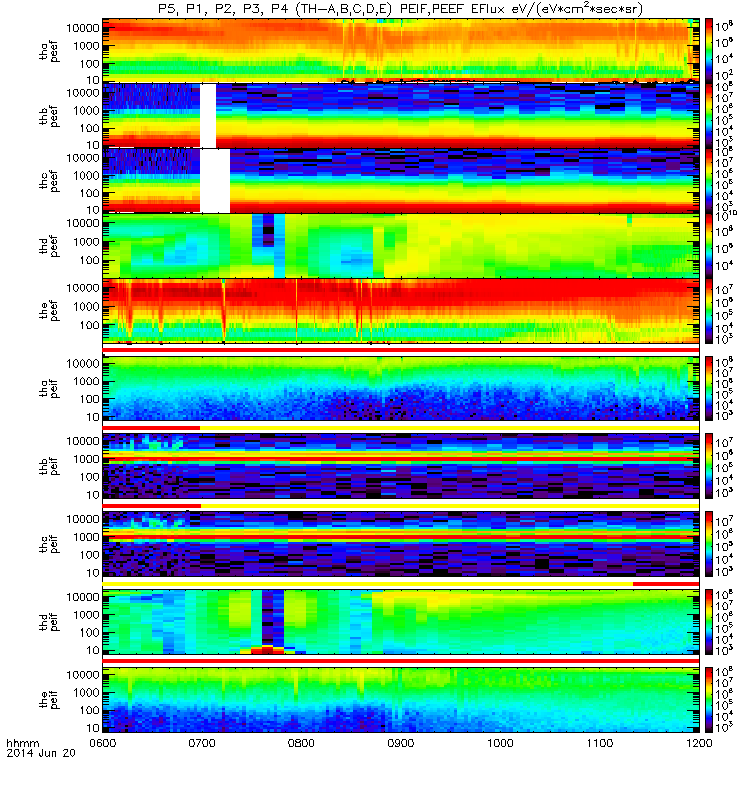This screenshot has height=800, width=750.
Task: Click the color bar beside thd peef panel
Action: click(x=709, y=246)
